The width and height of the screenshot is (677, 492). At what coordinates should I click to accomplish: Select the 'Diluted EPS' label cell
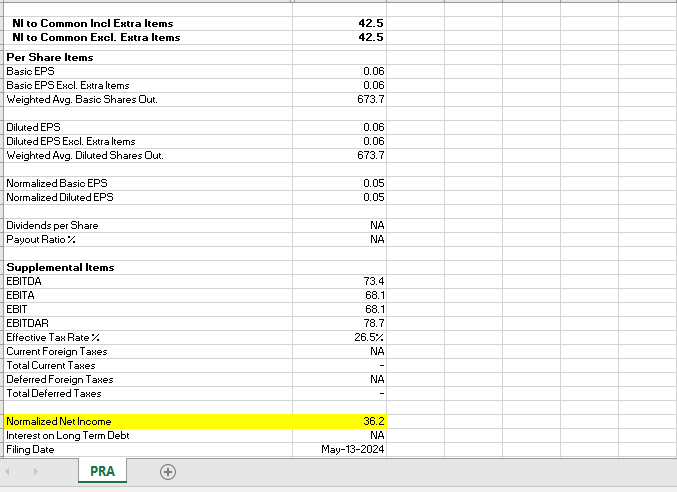[148, 127]
